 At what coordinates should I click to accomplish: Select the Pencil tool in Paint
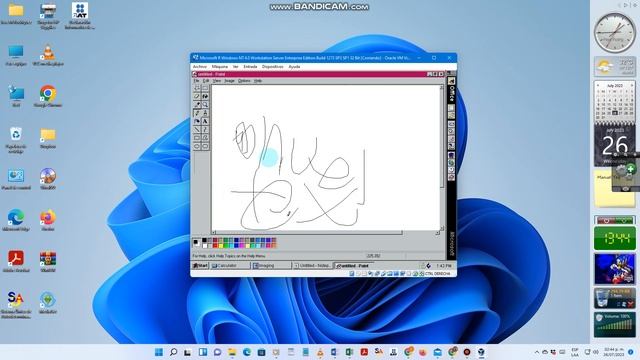(x=197, y=113)
